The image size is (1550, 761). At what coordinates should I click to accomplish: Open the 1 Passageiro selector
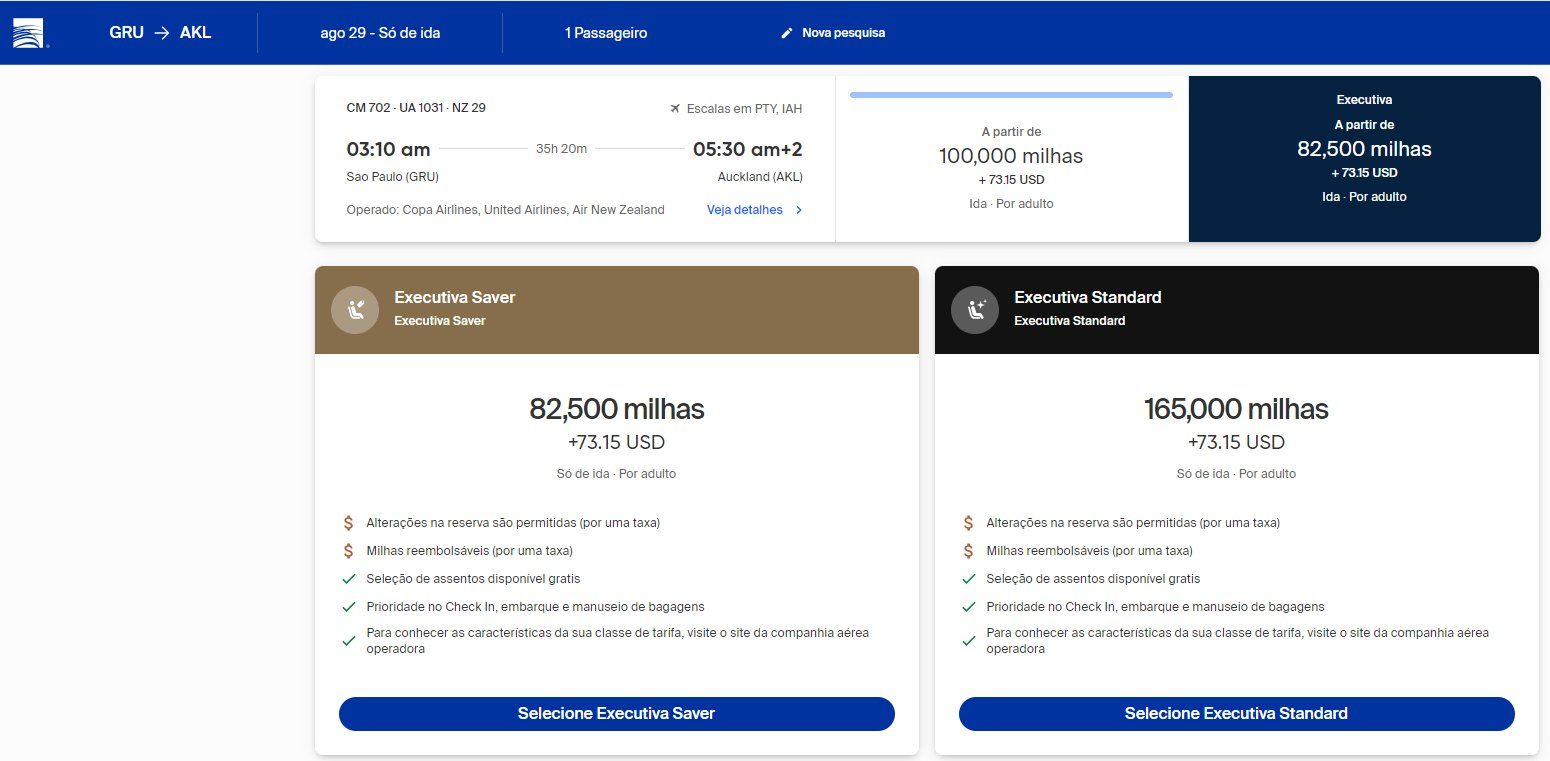(x=605, y=33)
